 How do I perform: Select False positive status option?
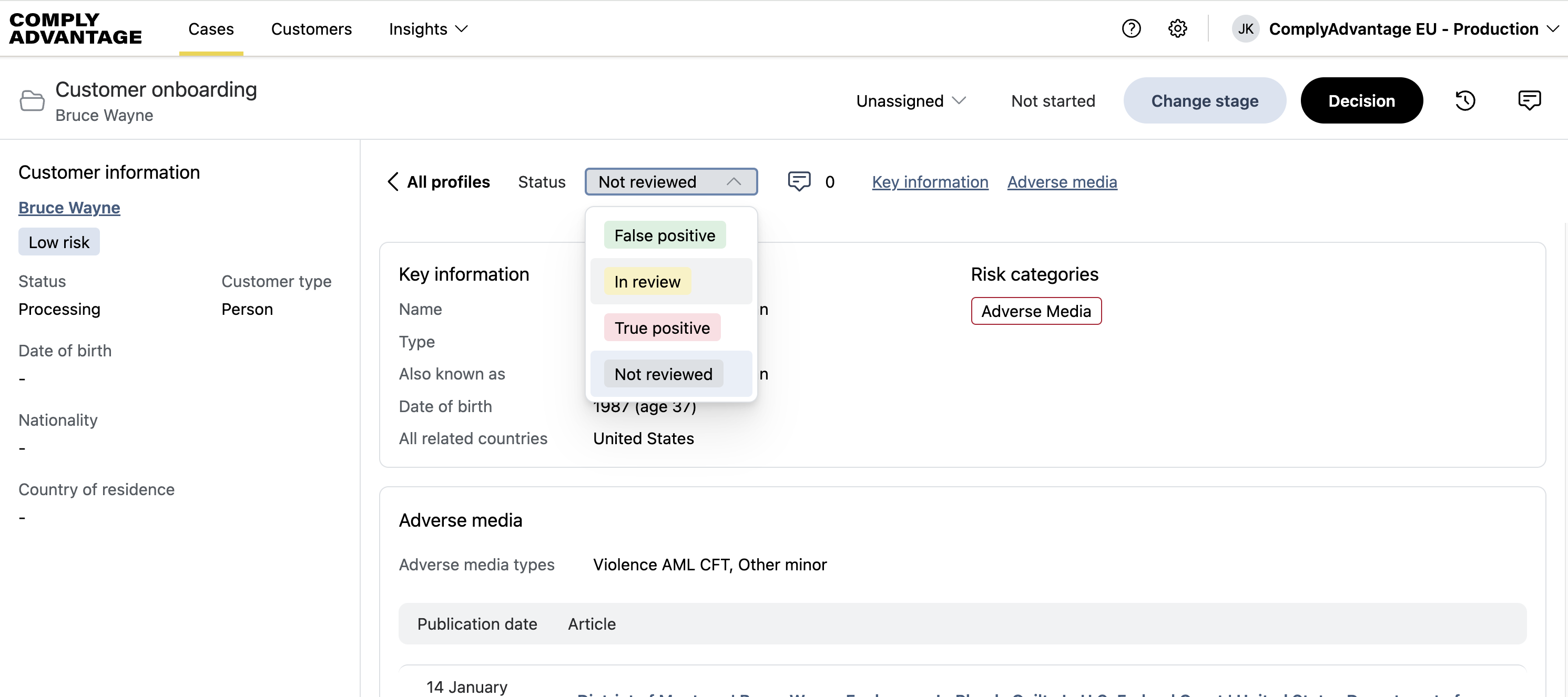(665, 235)
